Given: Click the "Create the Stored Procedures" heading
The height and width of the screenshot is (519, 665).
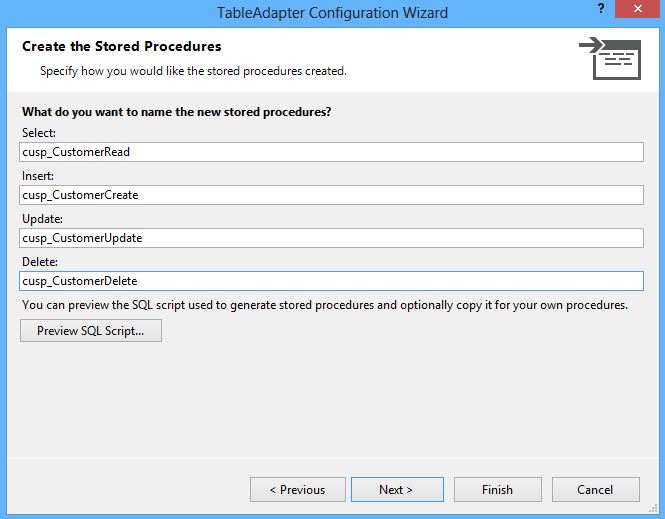Looking at the screenshot, I should [x=121, y=47].
